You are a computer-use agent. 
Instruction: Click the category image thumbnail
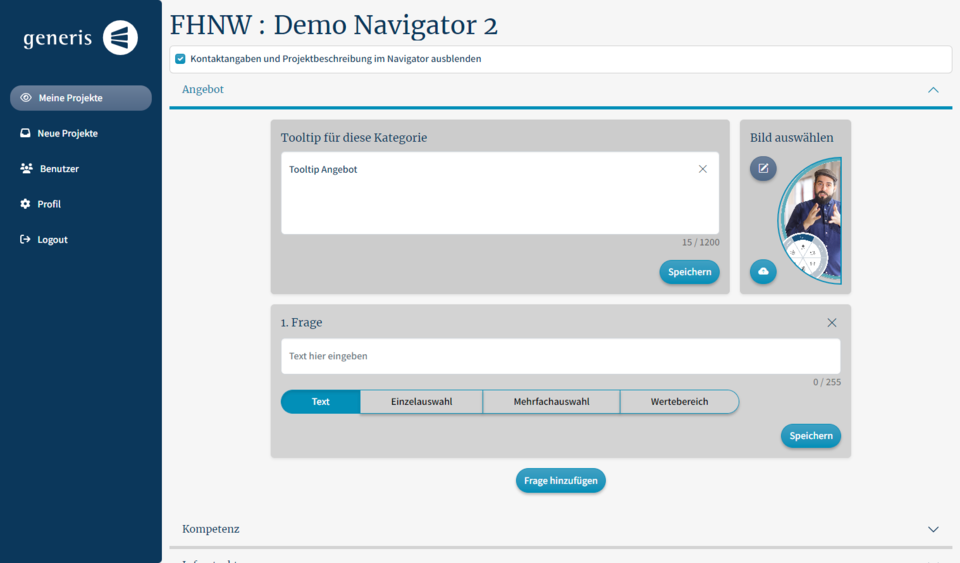click(x=809, y=221)
